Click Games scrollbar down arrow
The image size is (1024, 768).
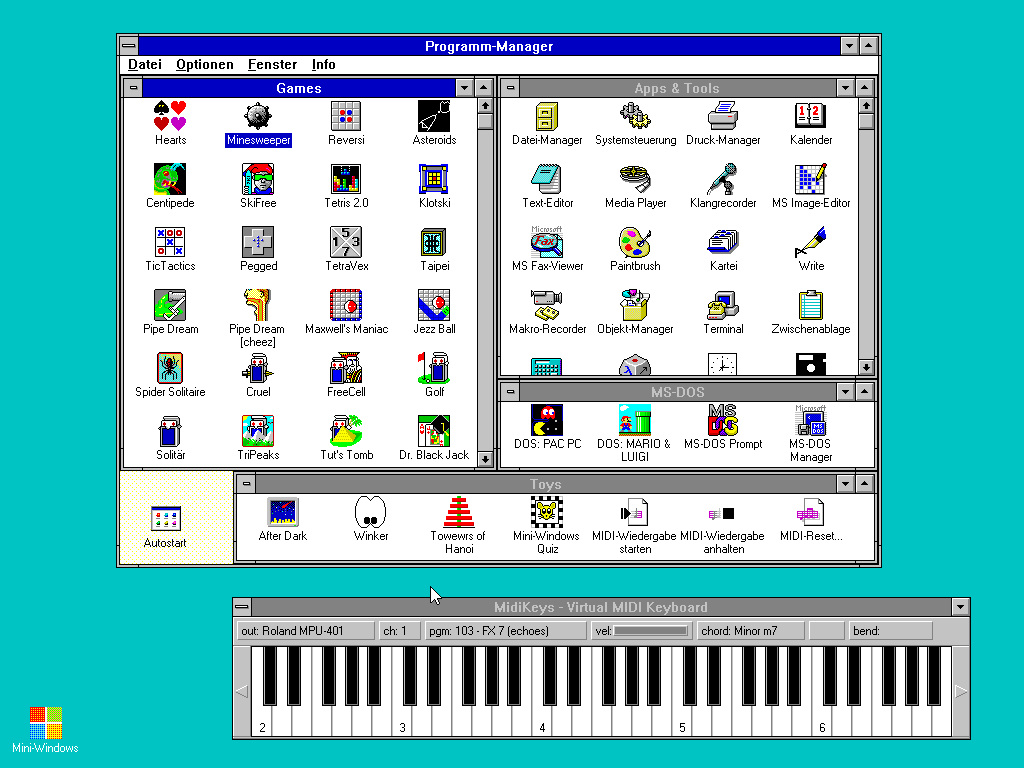[x=485, y=459]
